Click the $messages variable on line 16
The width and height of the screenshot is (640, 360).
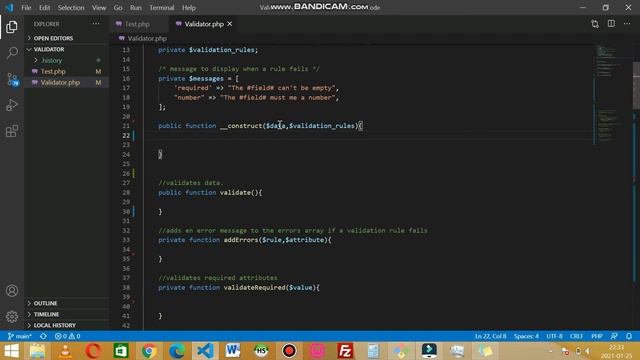206,78
